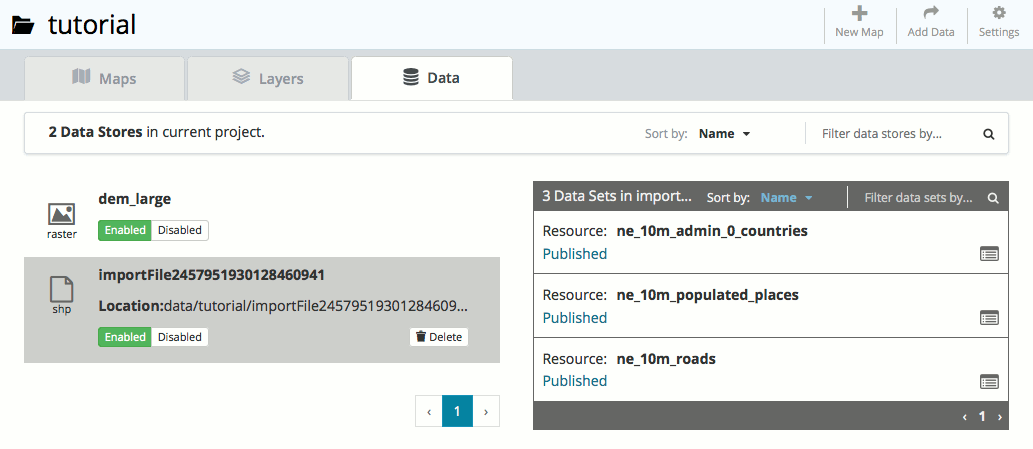Open attributes table icon for ne_10m_admin_0_countries
Viewport: 1033px width, 449px height.
tap(989, 254)
